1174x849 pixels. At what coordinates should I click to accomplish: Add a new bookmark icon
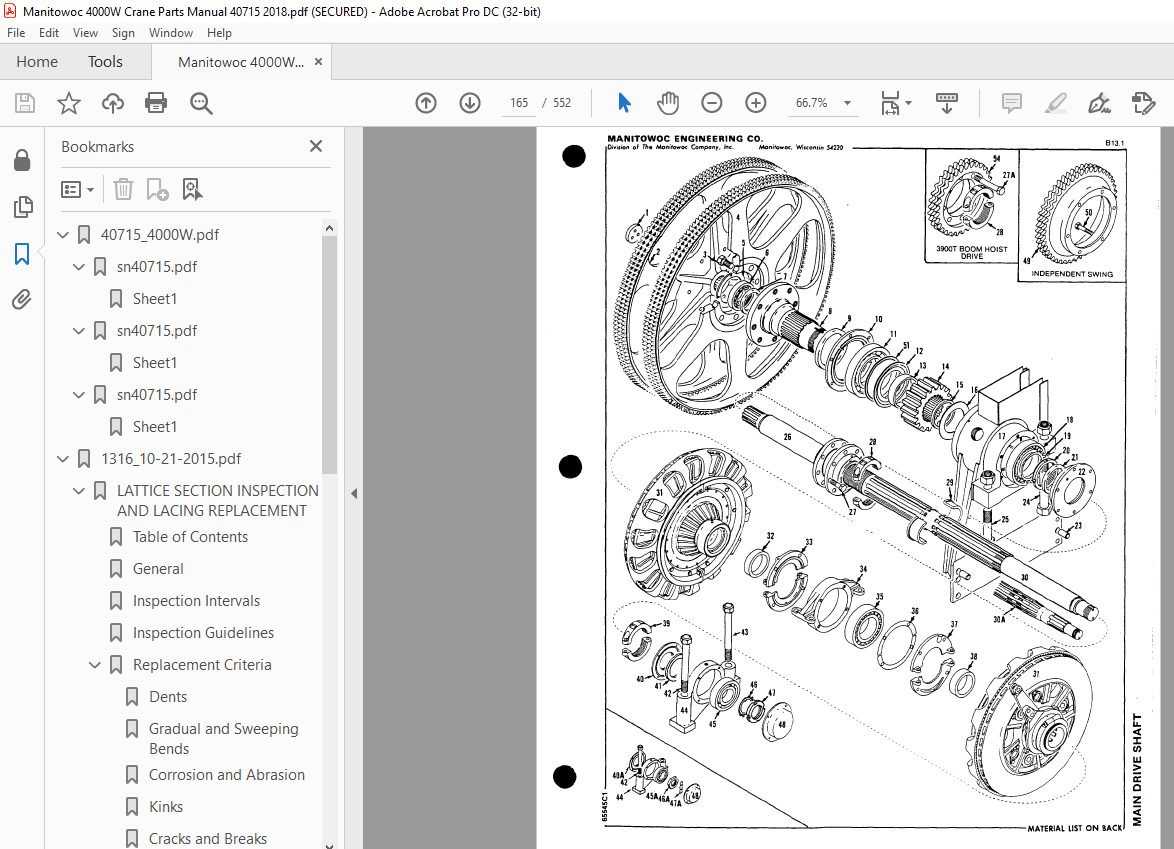pyautogui.click(x=156, y=189)
